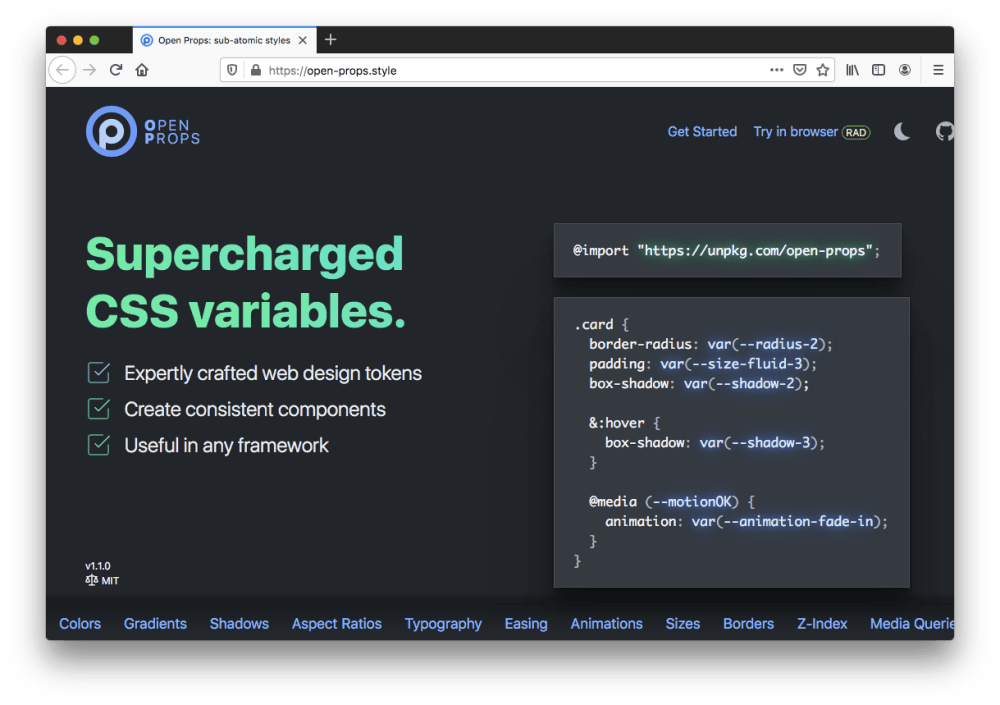Show tracking protection shield info
Image resolution: width=1000 pixels, height=705 pixels.
(232, 70)
